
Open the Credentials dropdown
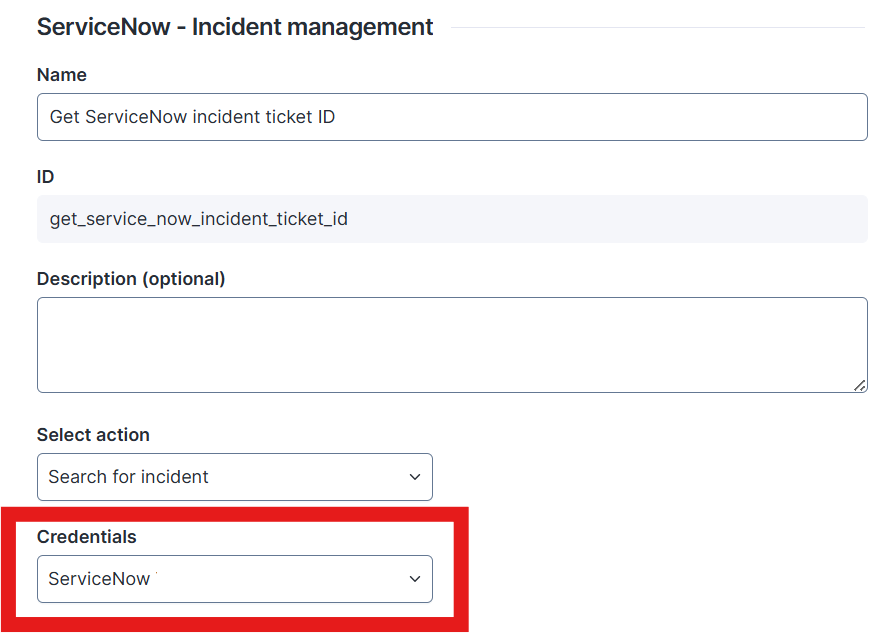234,579
